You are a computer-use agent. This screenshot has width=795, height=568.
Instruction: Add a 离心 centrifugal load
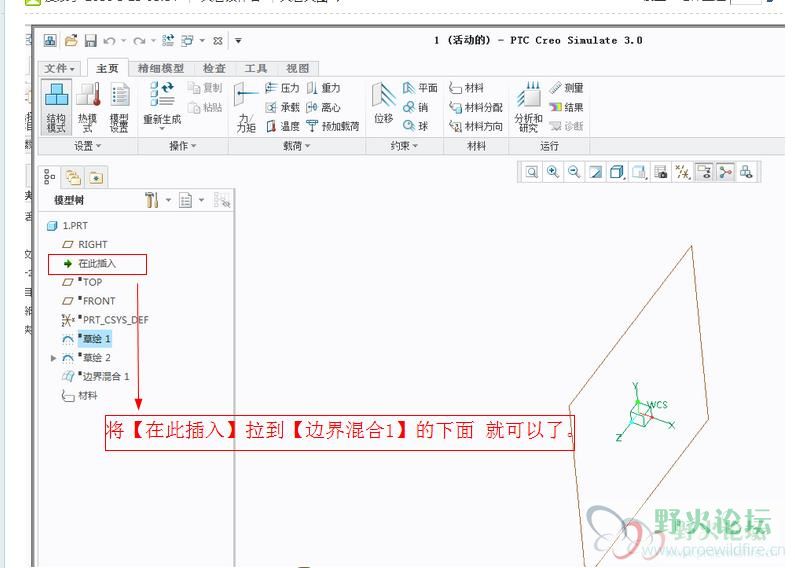click(323, 107)
